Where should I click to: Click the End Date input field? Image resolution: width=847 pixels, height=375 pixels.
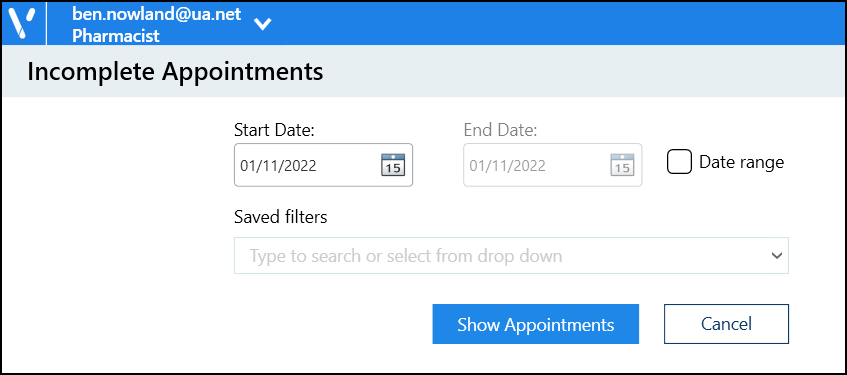point(553,165)
